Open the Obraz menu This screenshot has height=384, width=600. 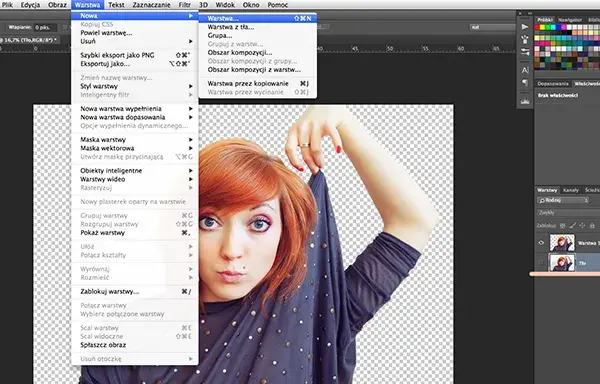click(57, 5)
